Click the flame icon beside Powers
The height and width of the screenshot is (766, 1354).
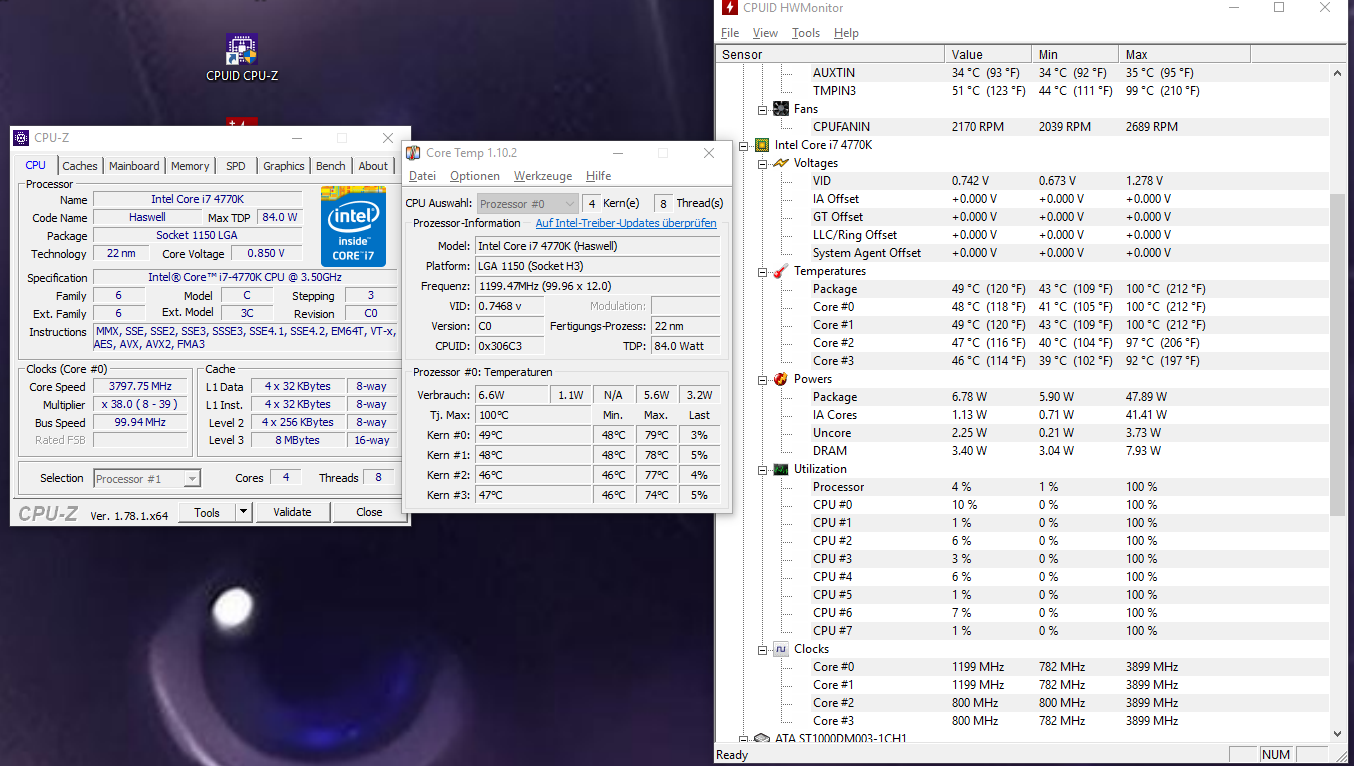tap(781, 379)
